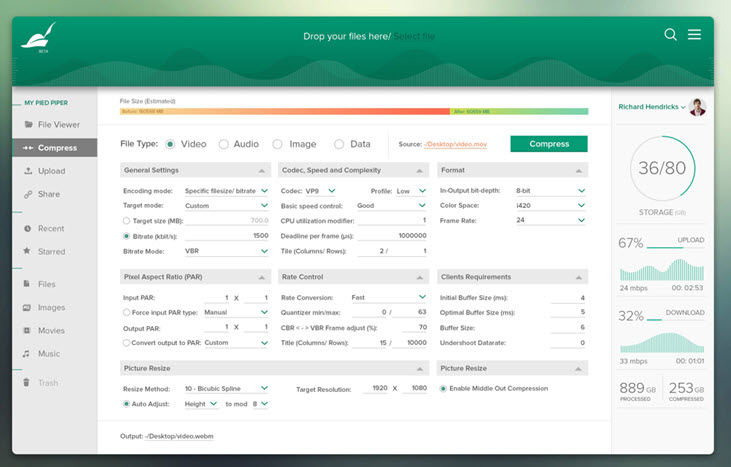Select the Target size (MB) radio option
The image size is (731, 467).
[x=126, y=220]
